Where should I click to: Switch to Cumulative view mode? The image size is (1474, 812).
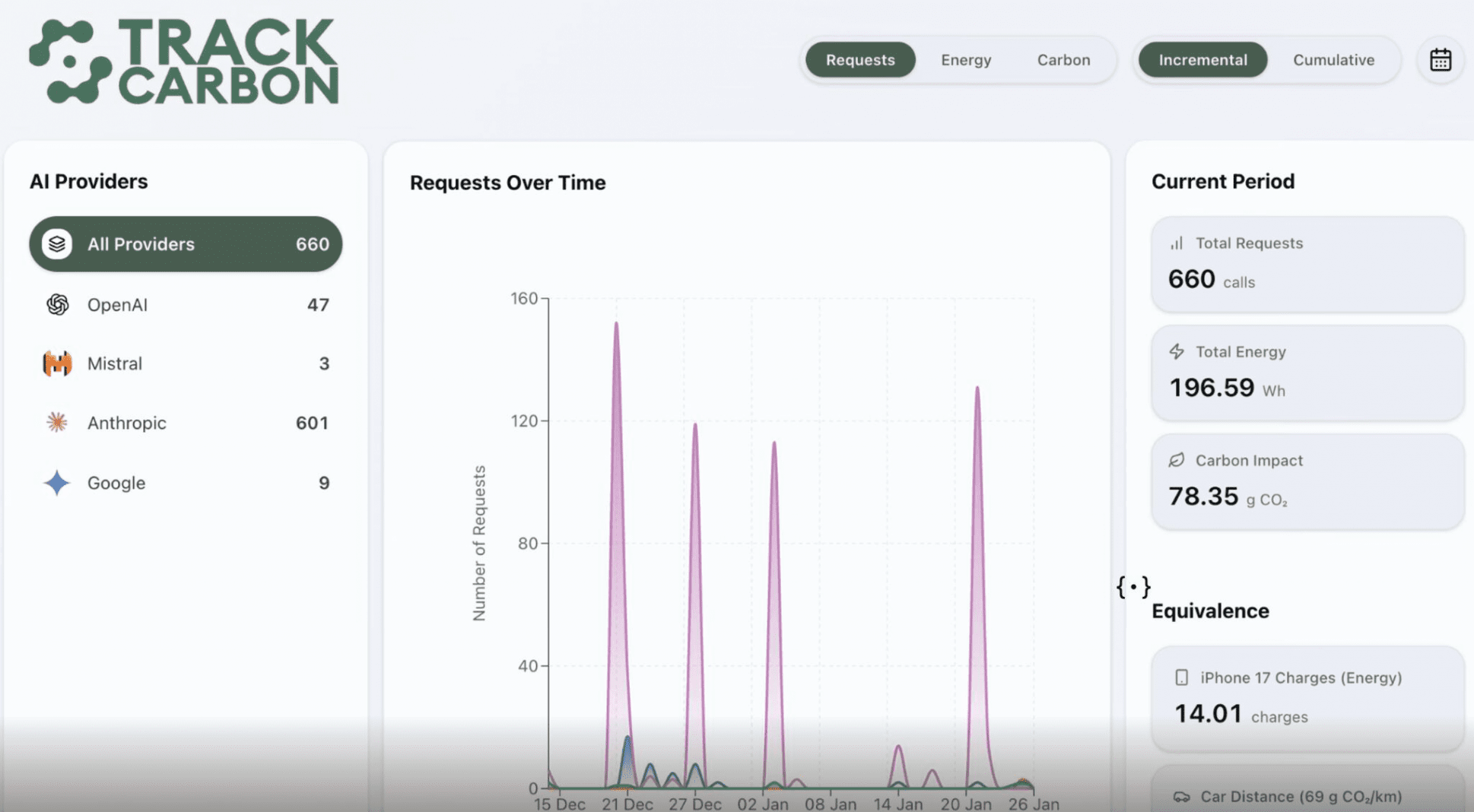coord(1333,59)
